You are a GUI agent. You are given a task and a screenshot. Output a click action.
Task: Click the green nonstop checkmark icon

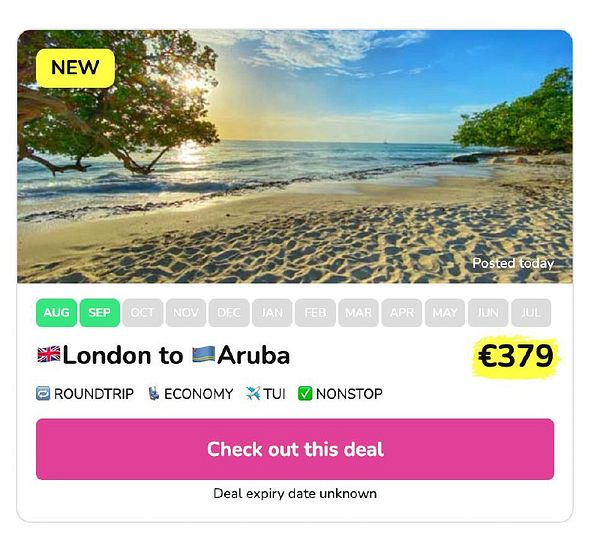[x=305, y=393]
